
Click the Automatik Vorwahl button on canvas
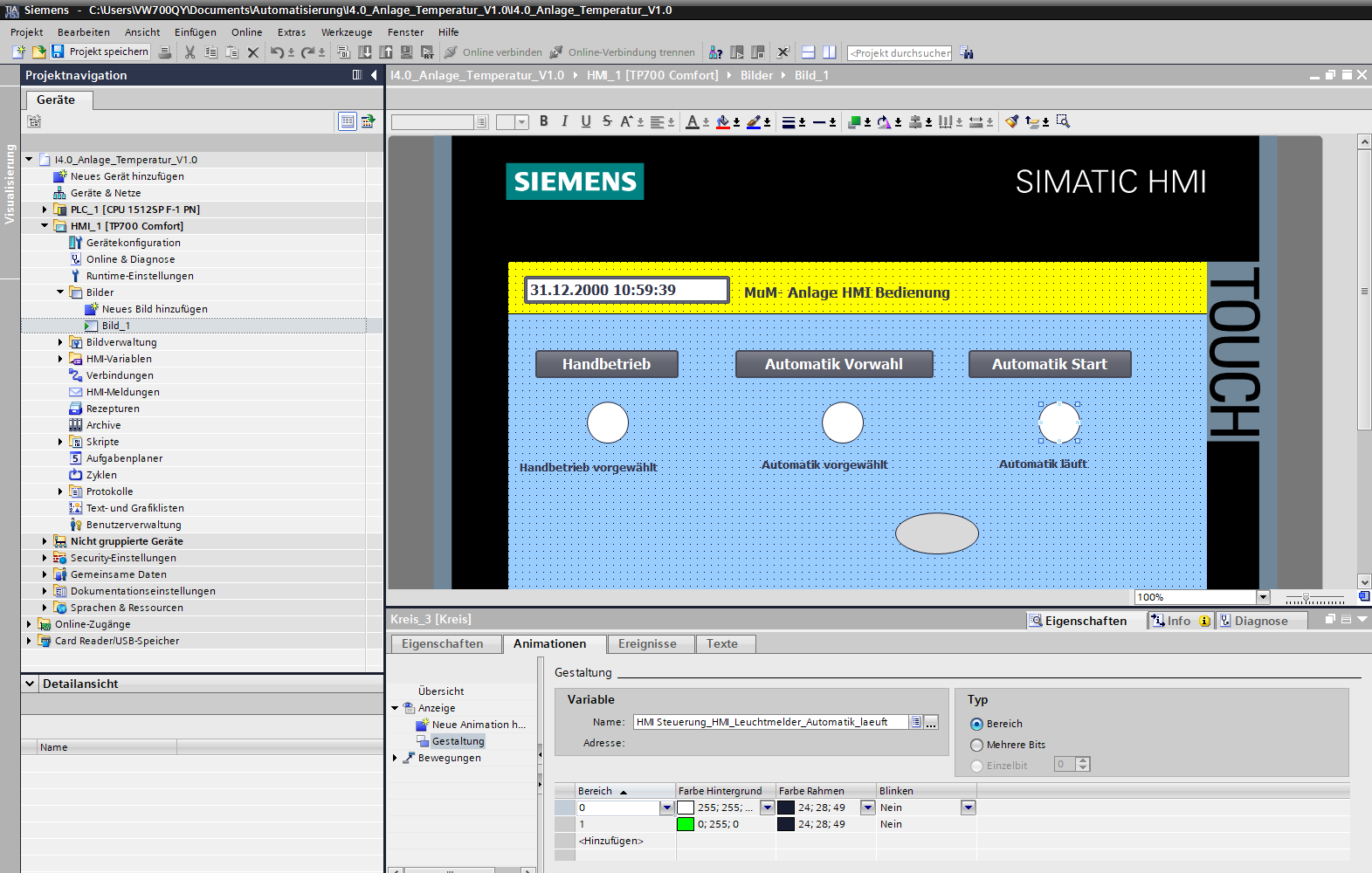[x=834, y=364]
